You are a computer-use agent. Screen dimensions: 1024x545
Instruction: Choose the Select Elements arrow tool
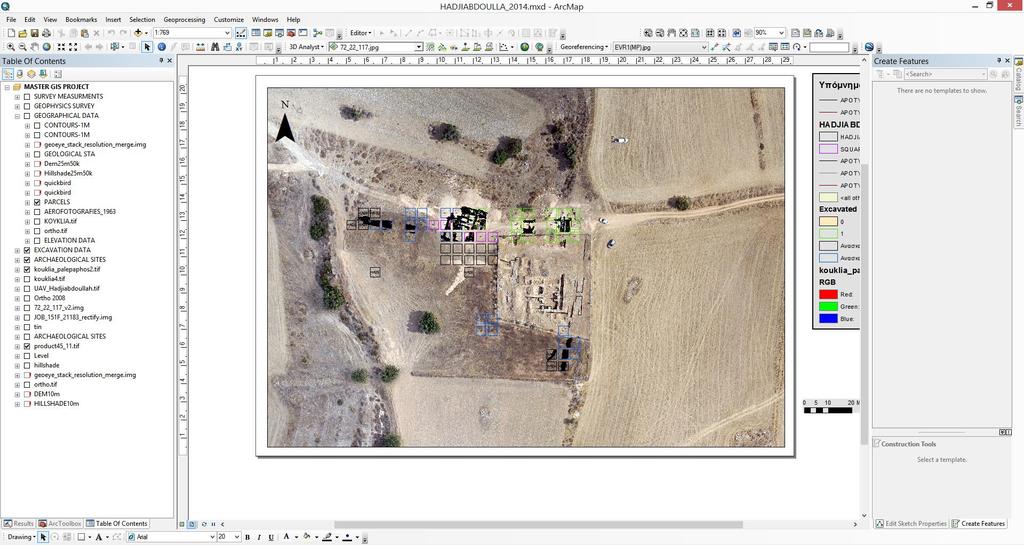point(147,47)
